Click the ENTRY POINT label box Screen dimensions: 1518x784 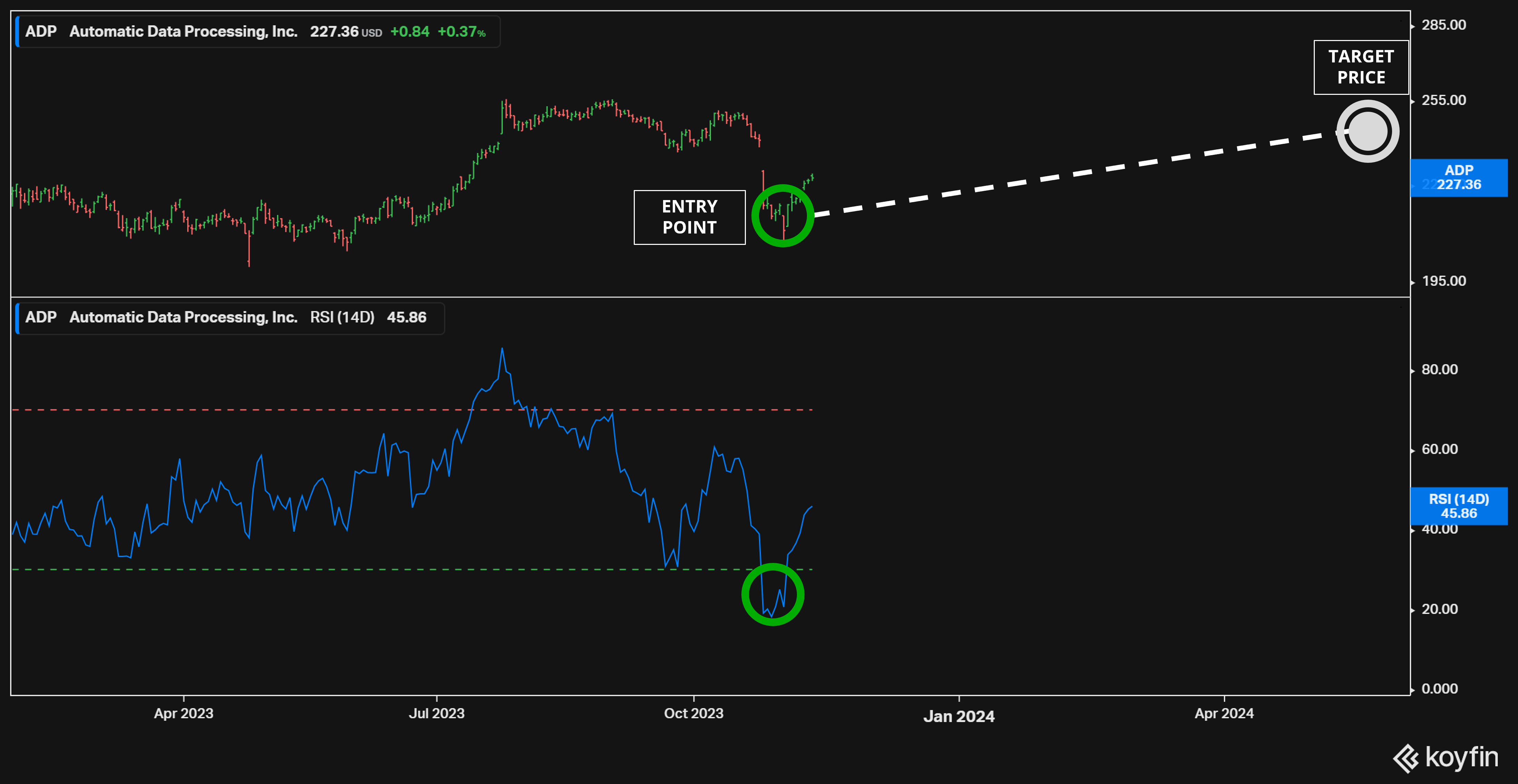click(689, 217)
